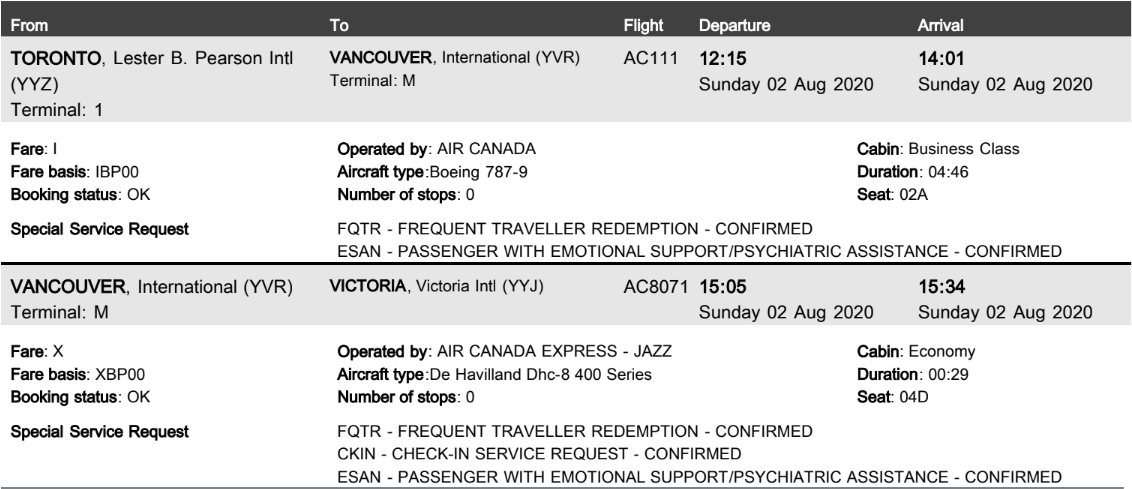
Task: Click the "To" column header
Action: (338, 20)
